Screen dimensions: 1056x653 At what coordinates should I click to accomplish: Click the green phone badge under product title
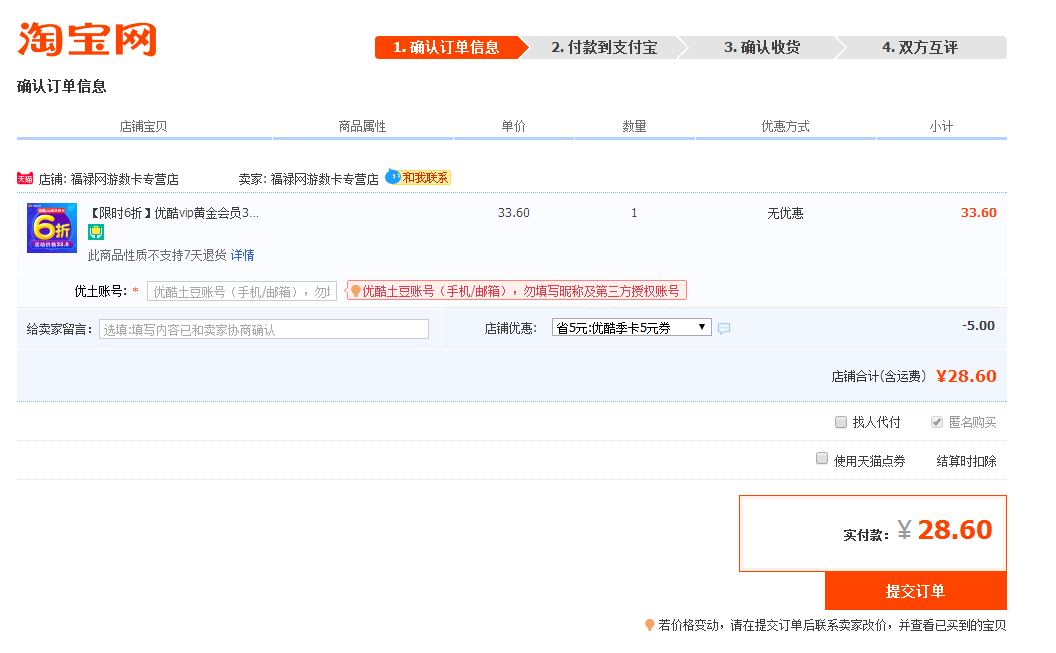(96, 232)
